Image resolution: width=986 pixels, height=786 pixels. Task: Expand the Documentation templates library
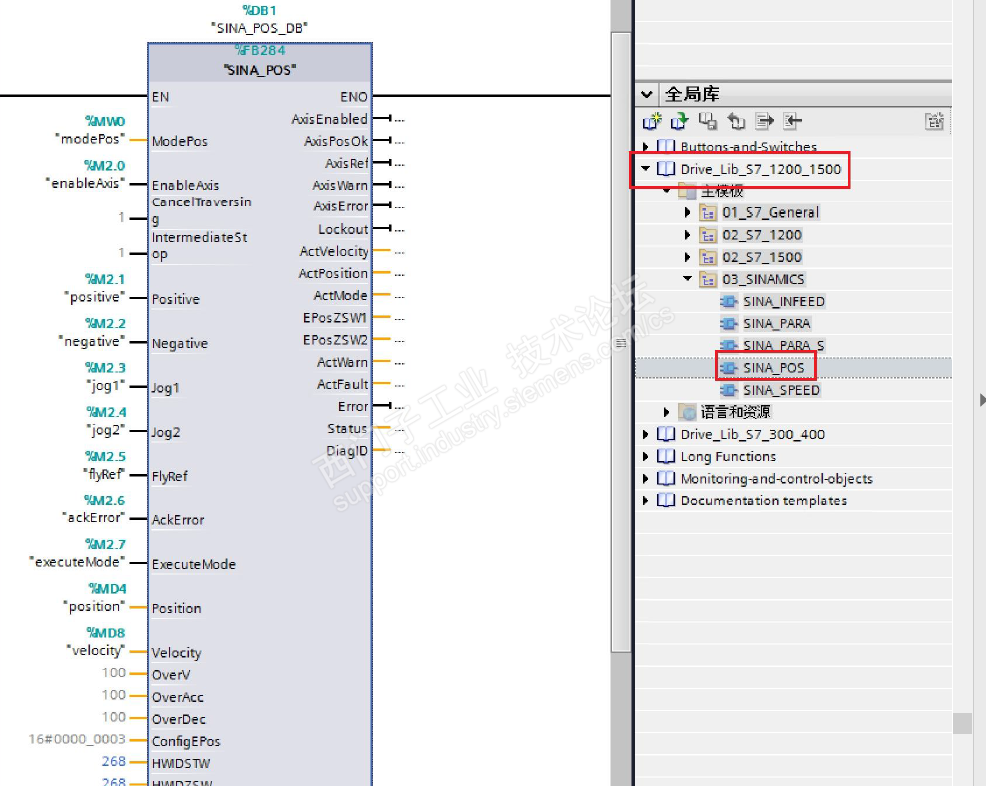645,501
